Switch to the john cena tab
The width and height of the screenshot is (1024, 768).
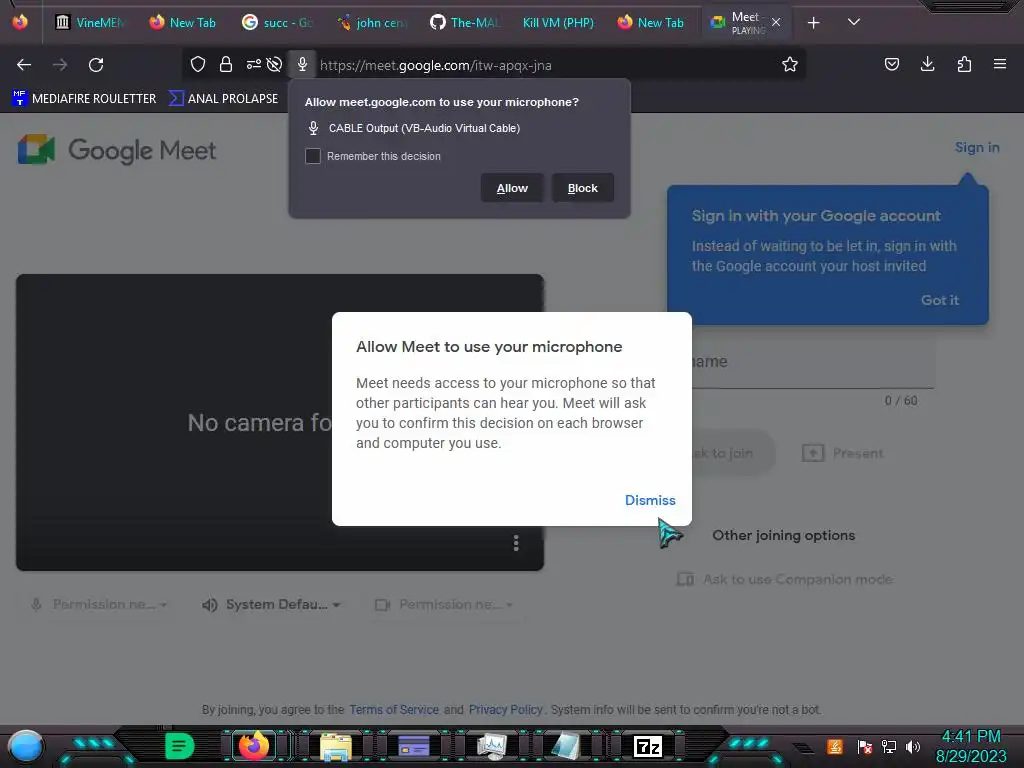coord(372,22)
